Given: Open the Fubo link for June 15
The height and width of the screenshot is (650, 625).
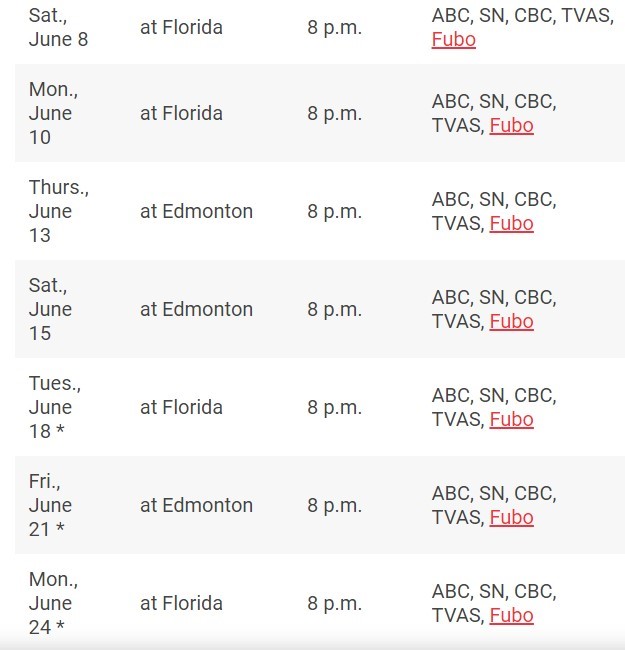Looking at the screenshot, I should click(511, 322).
